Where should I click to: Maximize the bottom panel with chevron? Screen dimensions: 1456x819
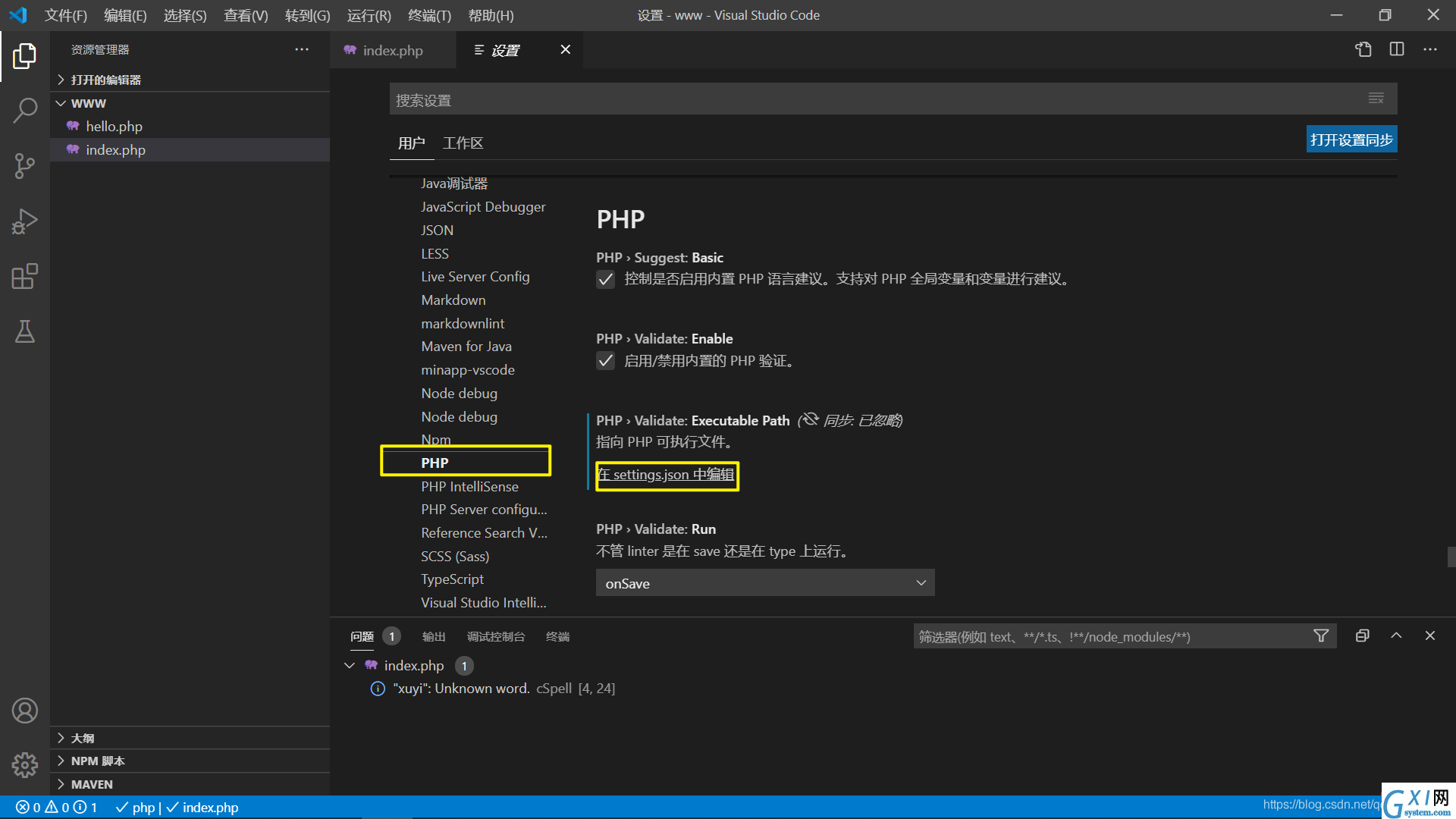[x=1396, y=636]
